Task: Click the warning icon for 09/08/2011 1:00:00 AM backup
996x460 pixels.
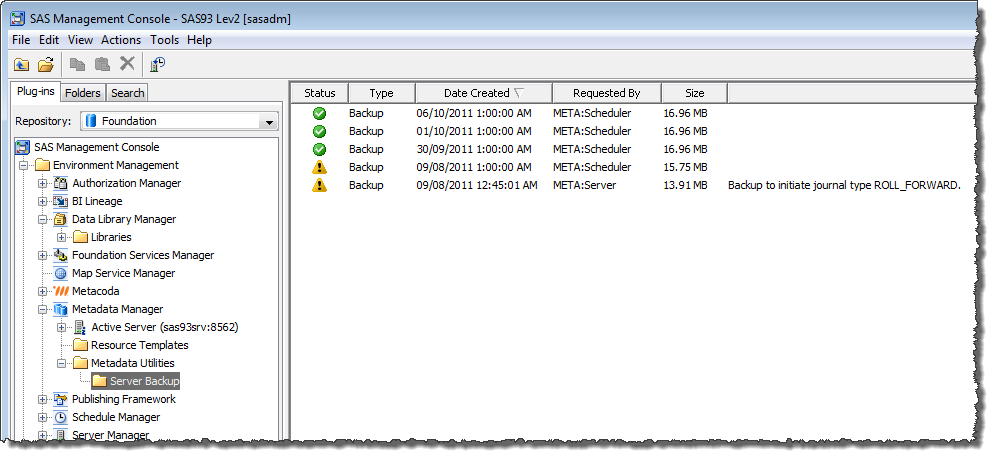Action: (320, 167)
